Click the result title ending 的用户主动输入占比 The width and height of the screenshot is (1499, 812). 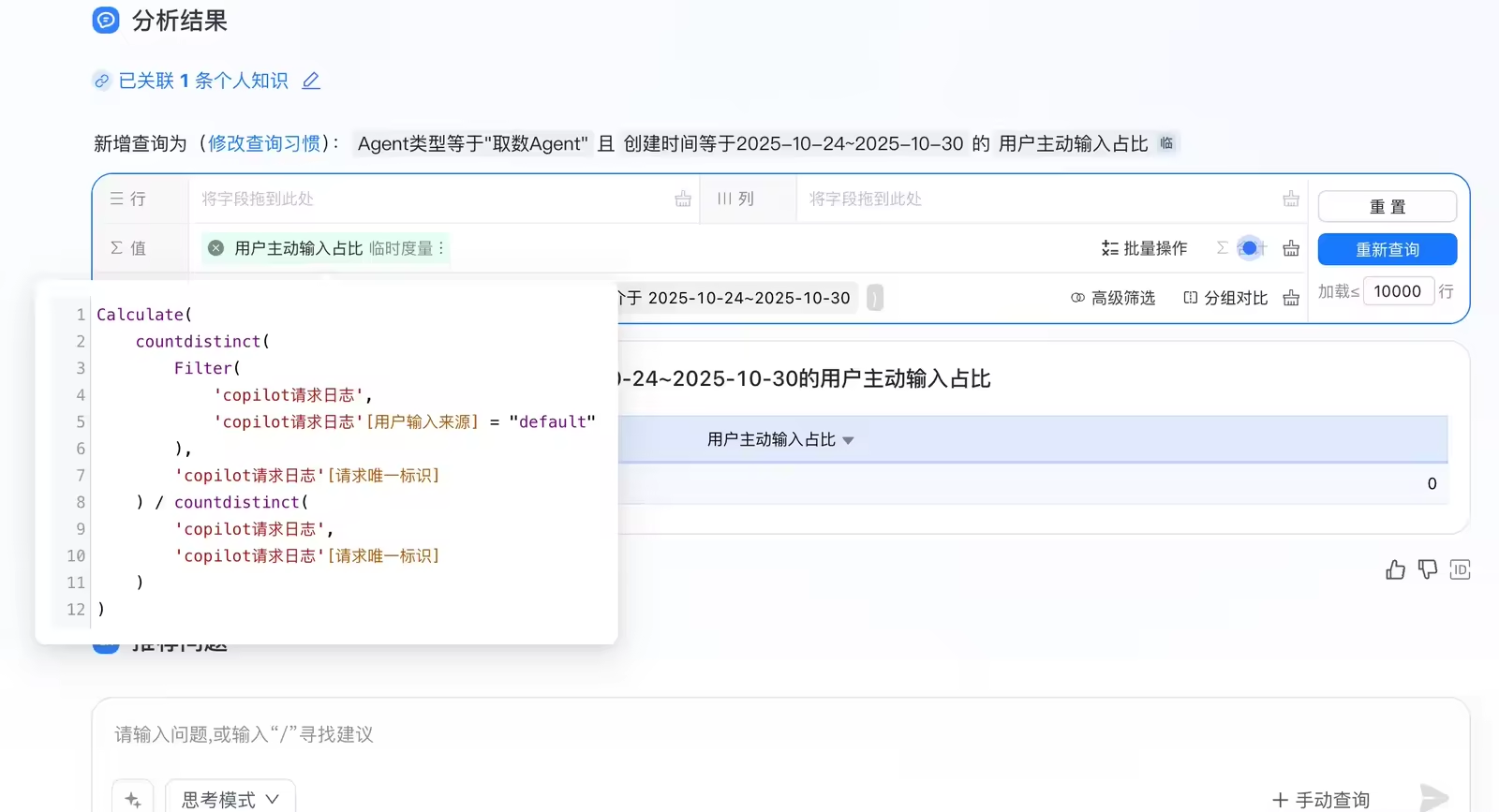[805, 378]
